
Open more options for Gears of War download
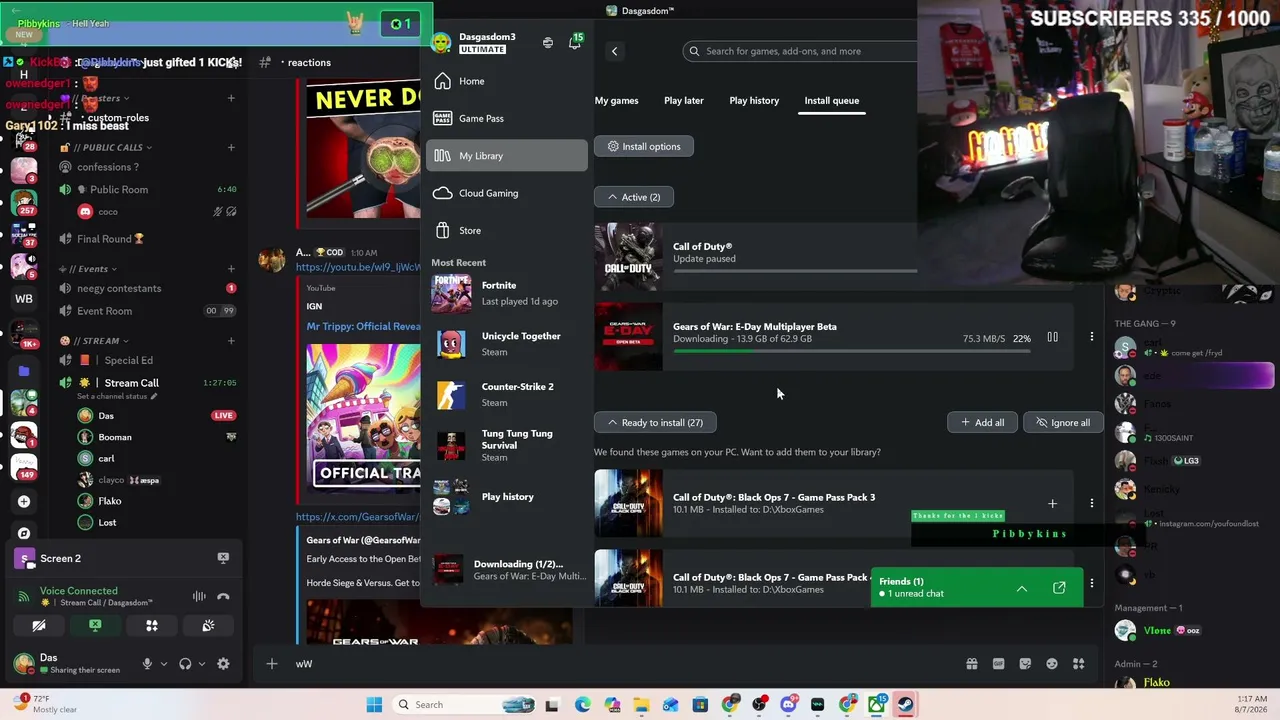click(x=1092, y=337)
